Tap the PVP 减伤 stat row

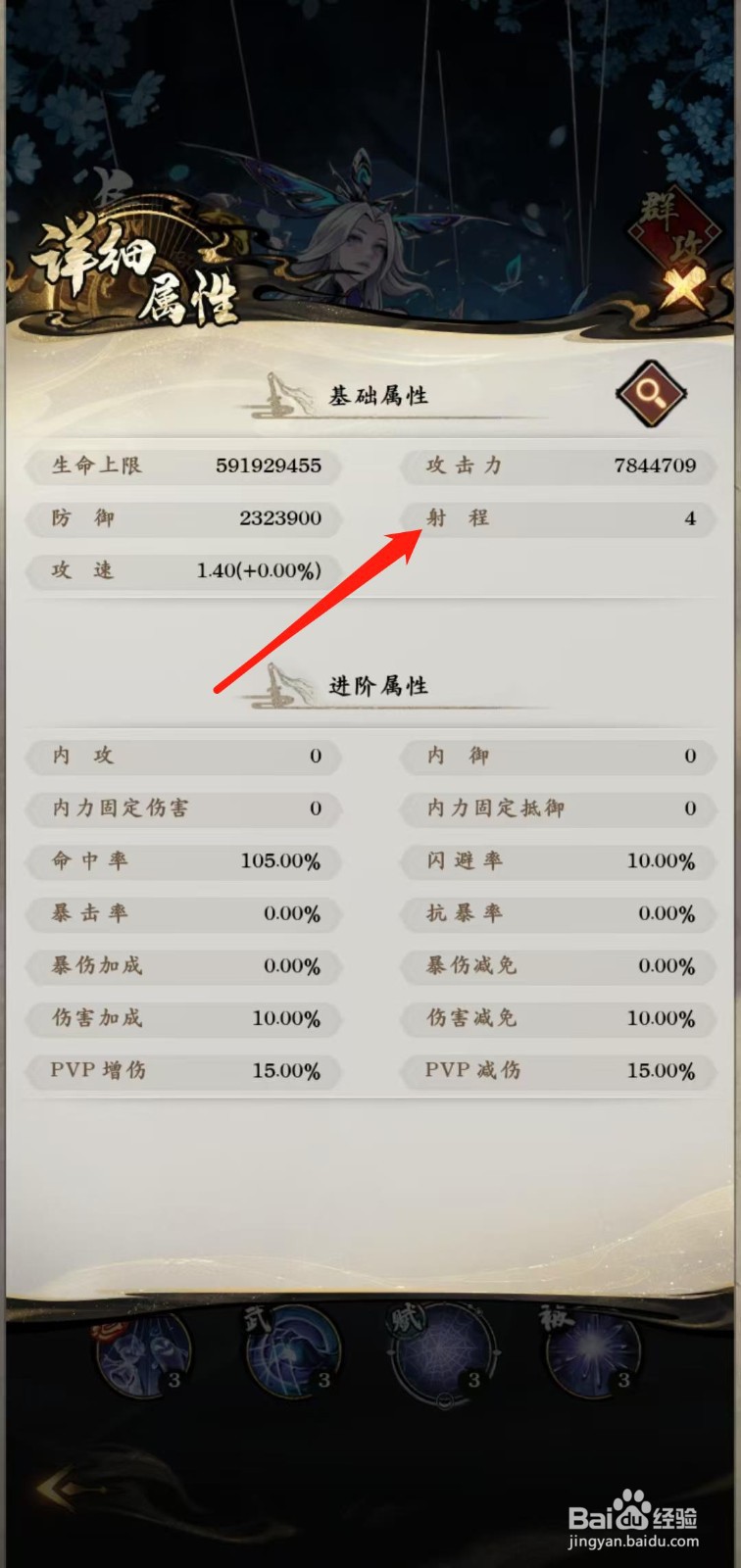(x=558, y=1070)
